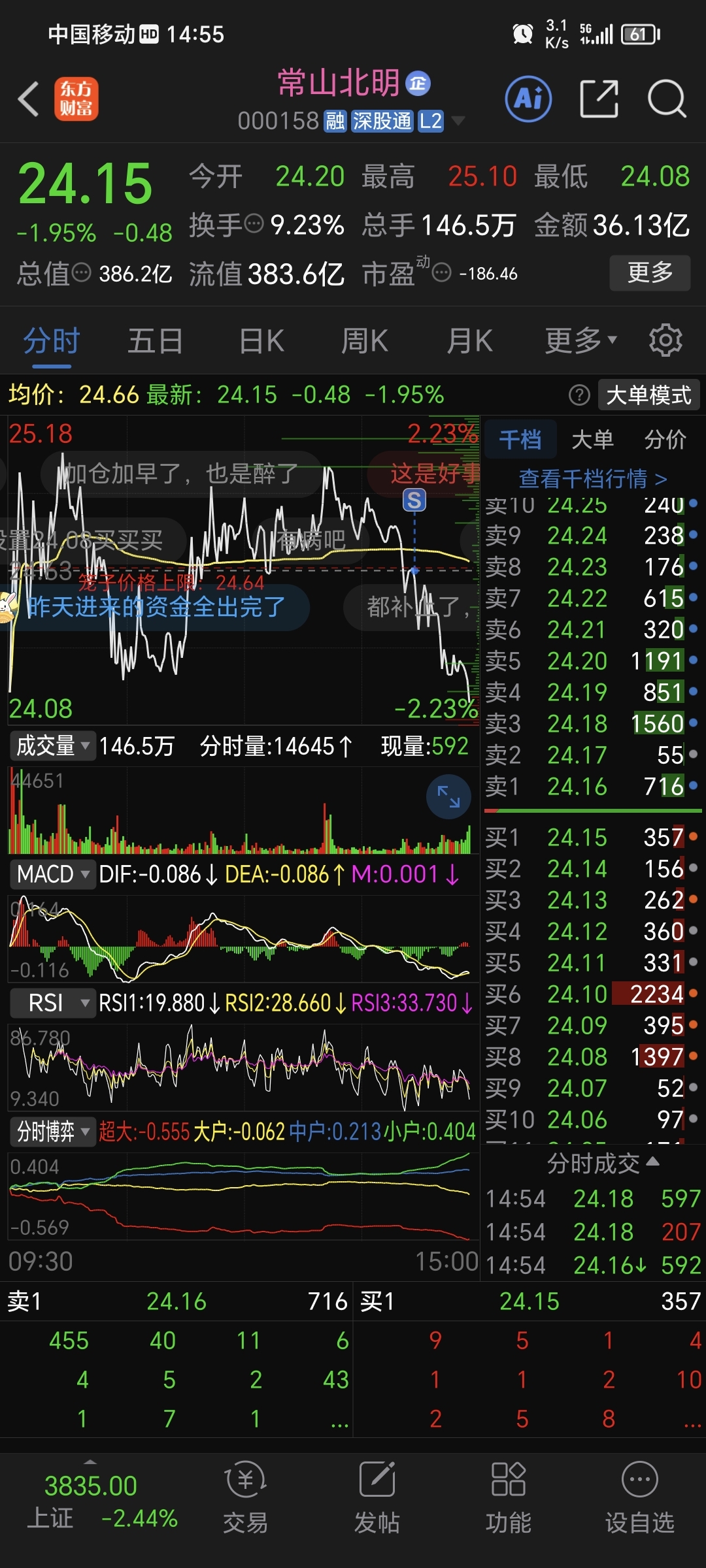Tap the L2 tag
This screenshot has width=706, height=1568.
(x=430, y=121)
